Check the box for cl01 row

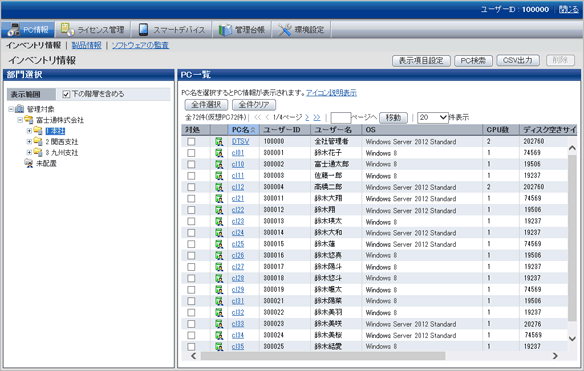pyautogui.click(x=191, y=153)
